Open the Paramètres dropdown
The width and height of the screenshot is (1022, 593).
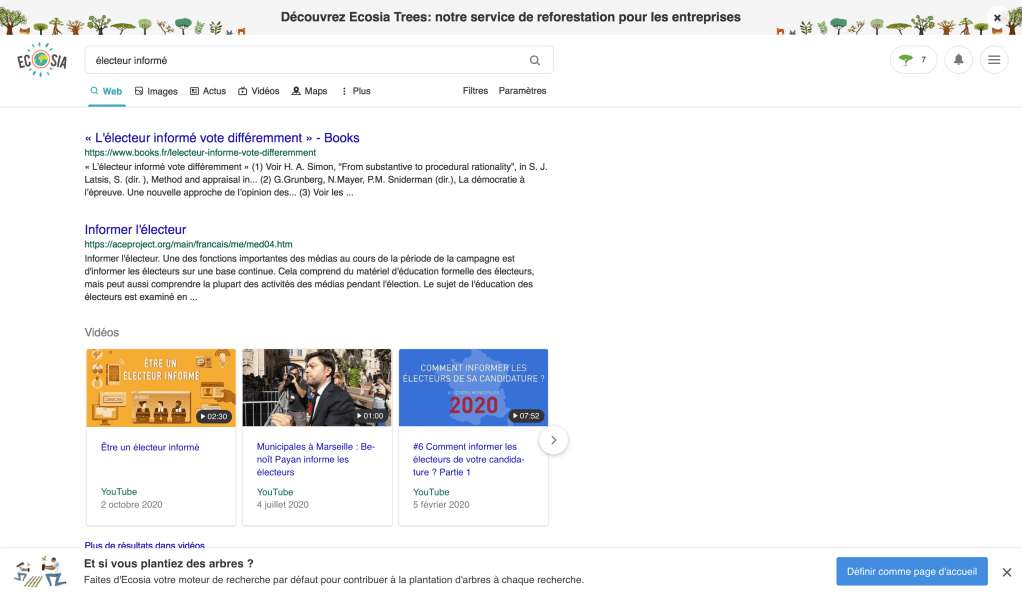click(x=522, y=91)
